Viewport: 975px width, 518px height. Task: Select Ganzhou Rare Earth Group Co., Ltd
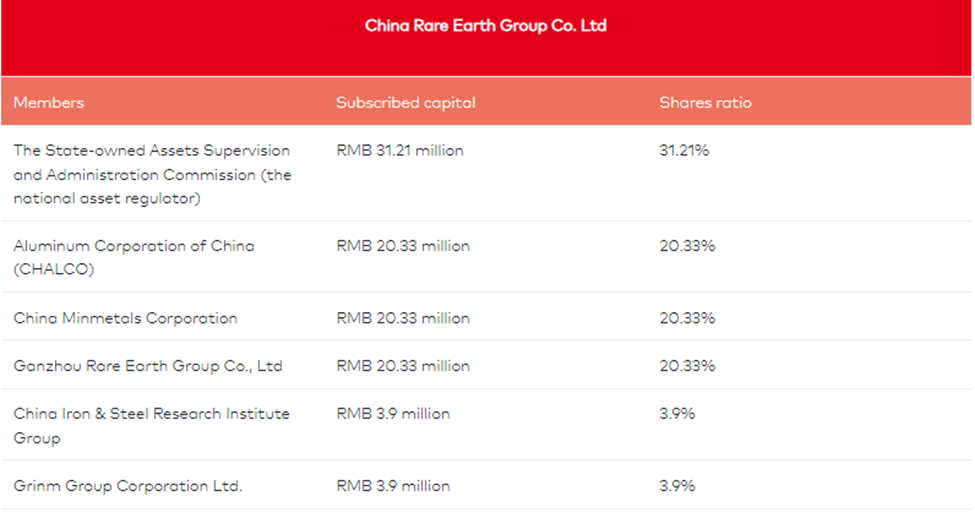(x=148, y=366)
